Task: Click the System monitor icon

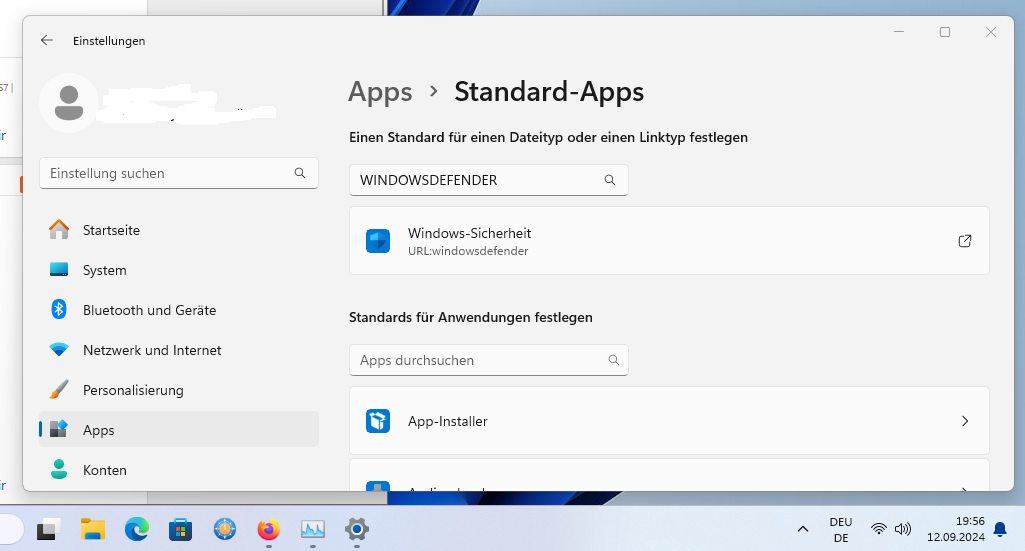Action: 59,269
